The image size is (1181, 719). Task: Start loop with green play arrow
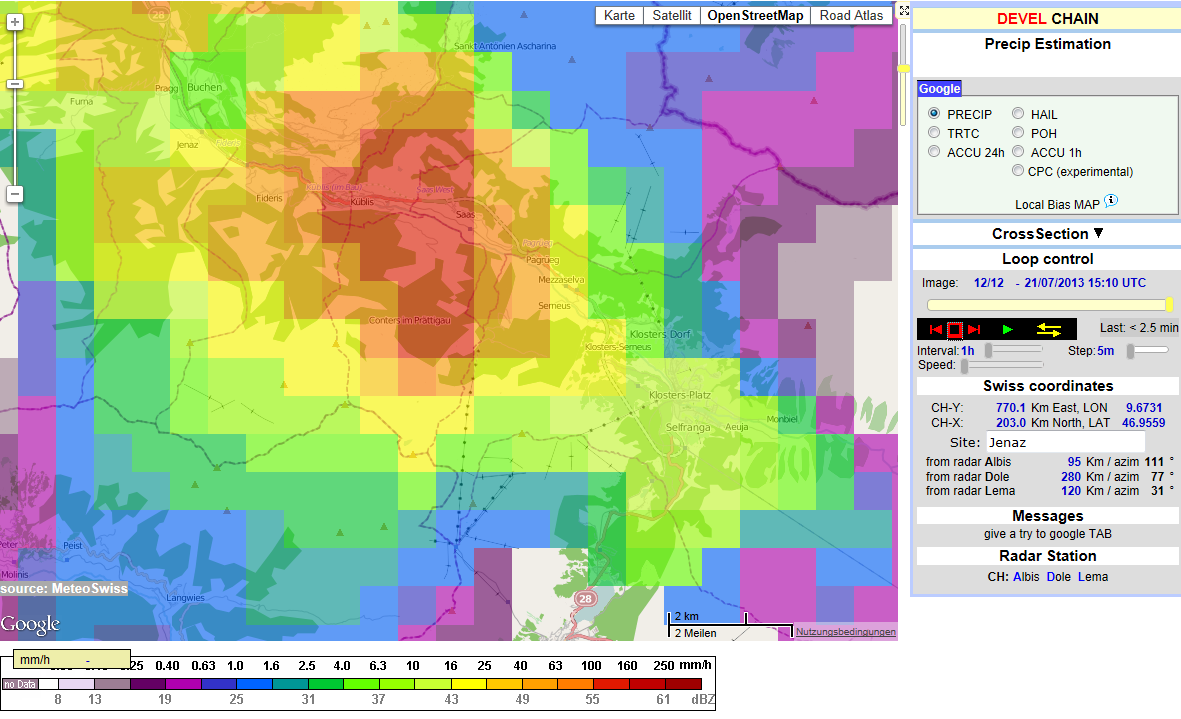1008,329
